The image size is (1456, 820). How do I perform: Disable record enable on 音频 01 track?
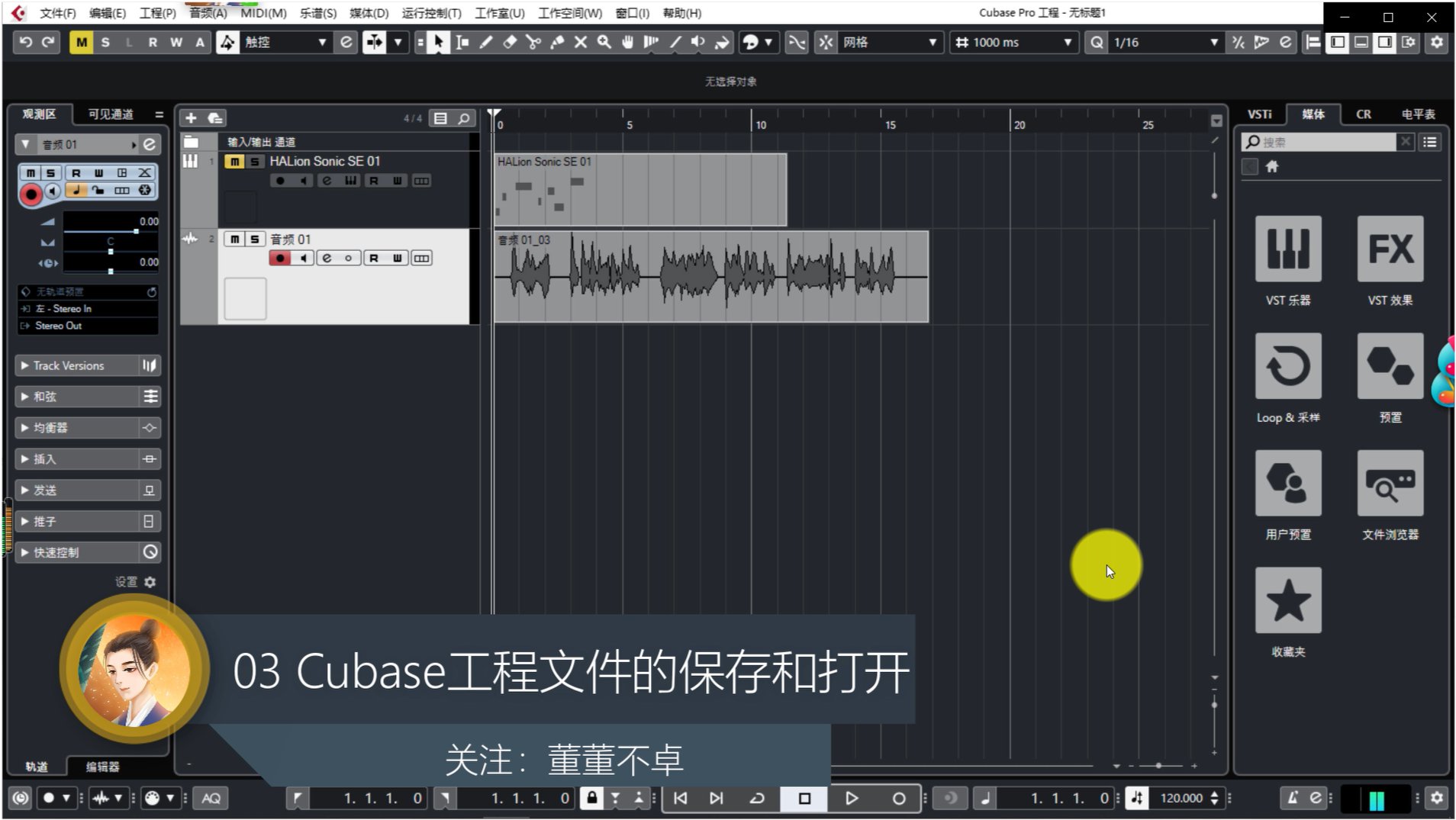pos(280,259)
